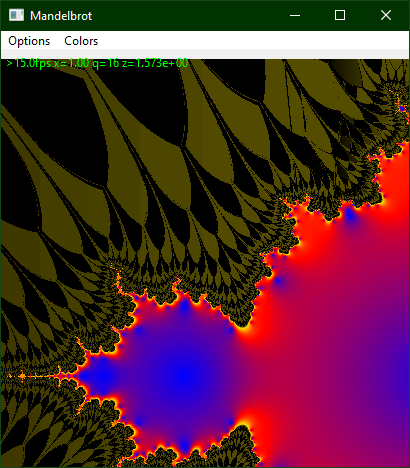Click the x=1.00 value in the overlay
The image size is (410, 468).
click(x=71, y=63)
